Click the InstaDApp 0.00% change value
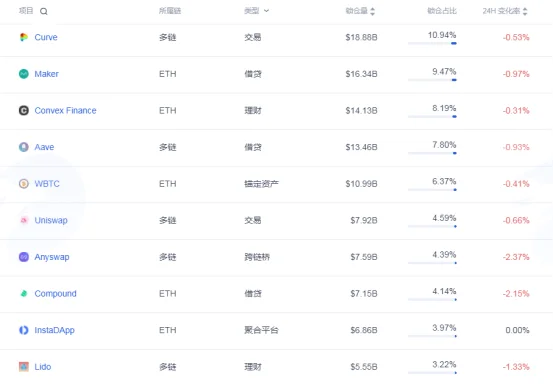The image size is (554, 385). (517, 330)
